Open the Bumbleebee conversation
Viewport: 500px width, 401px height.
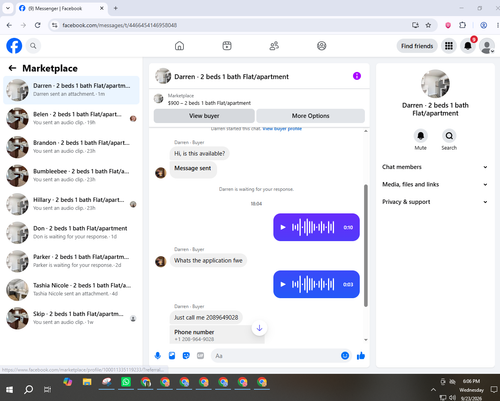71,175
